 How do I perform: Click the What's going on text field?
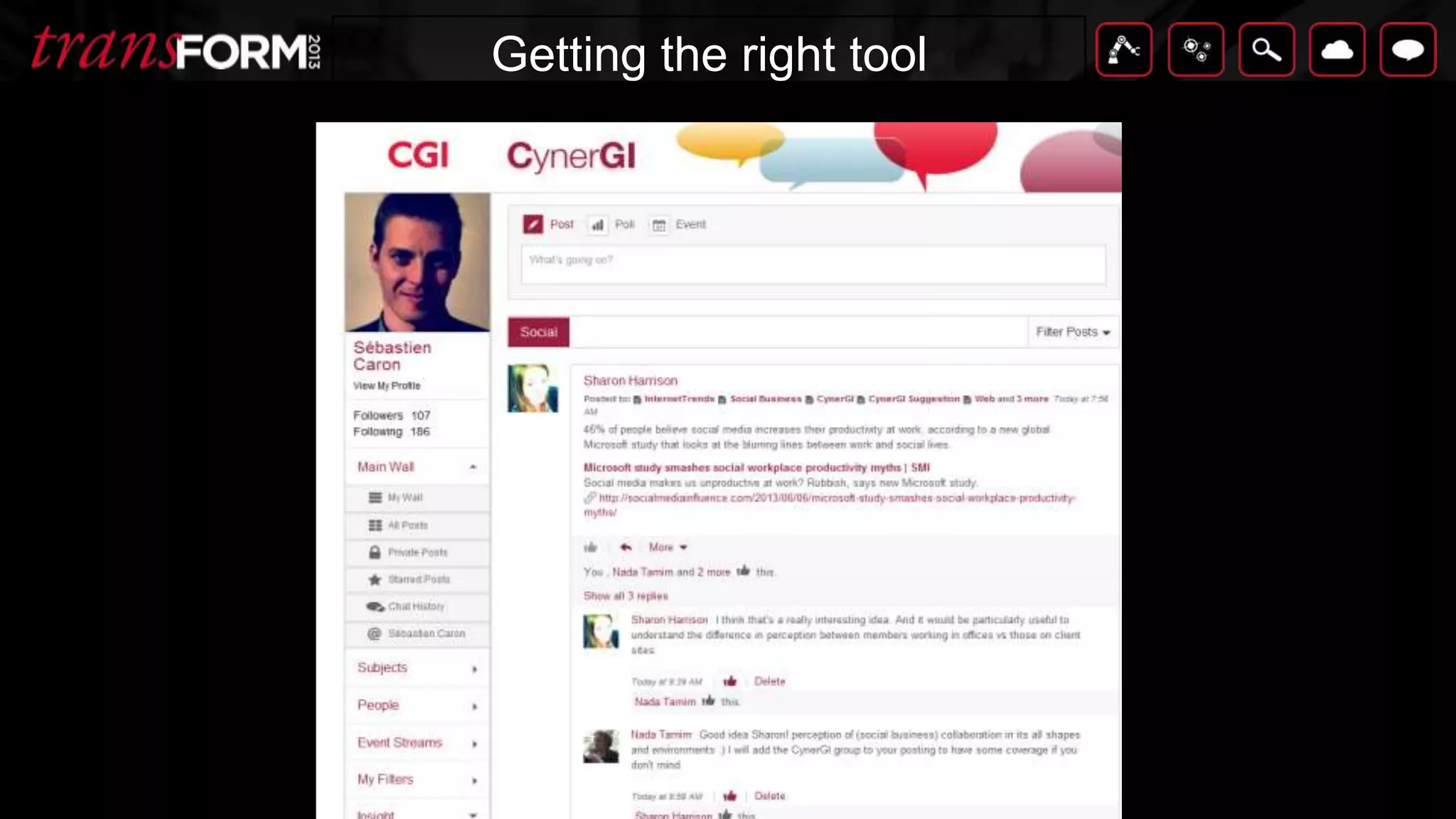pos(813,265)
